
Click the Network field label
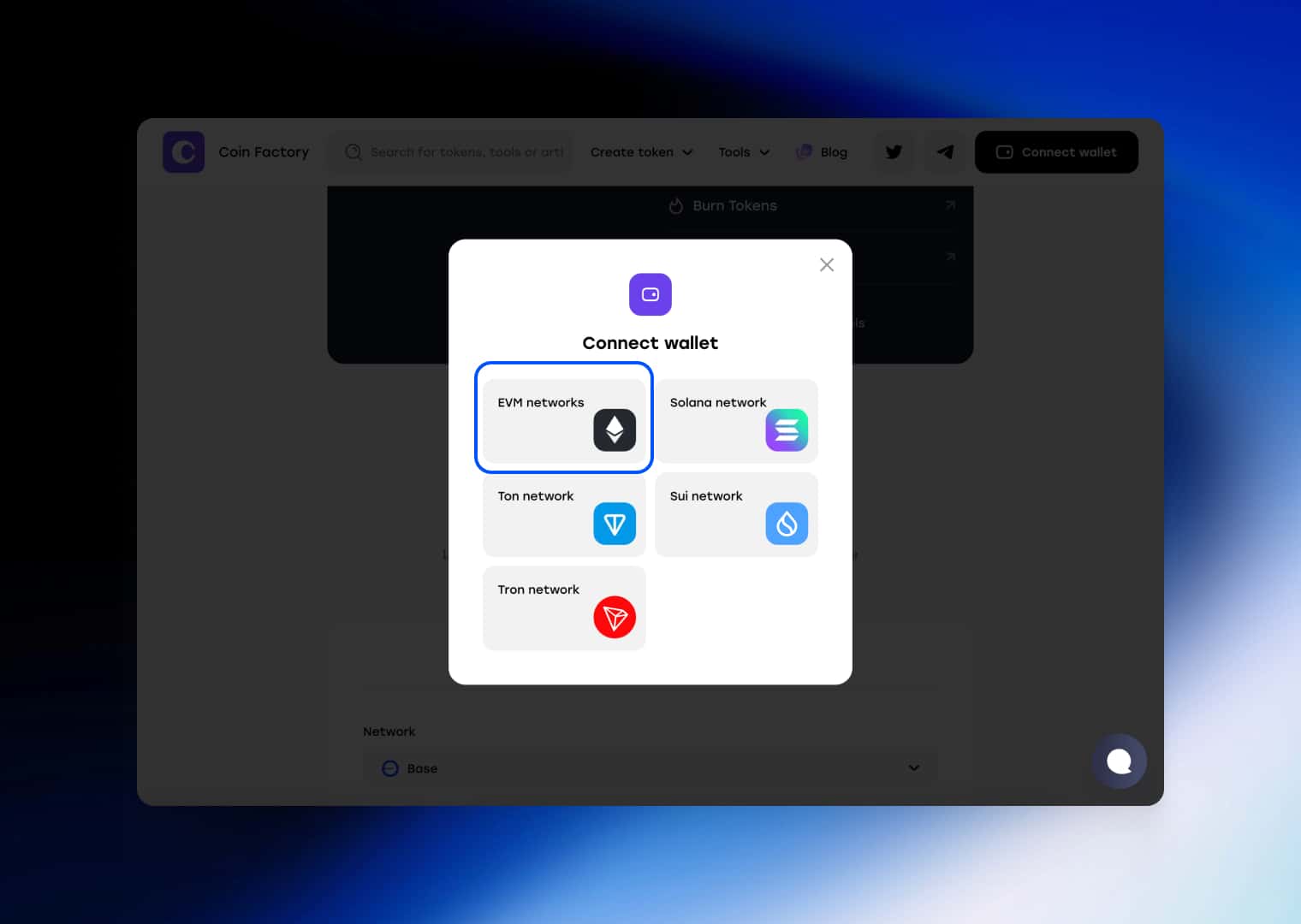point(389,731)
